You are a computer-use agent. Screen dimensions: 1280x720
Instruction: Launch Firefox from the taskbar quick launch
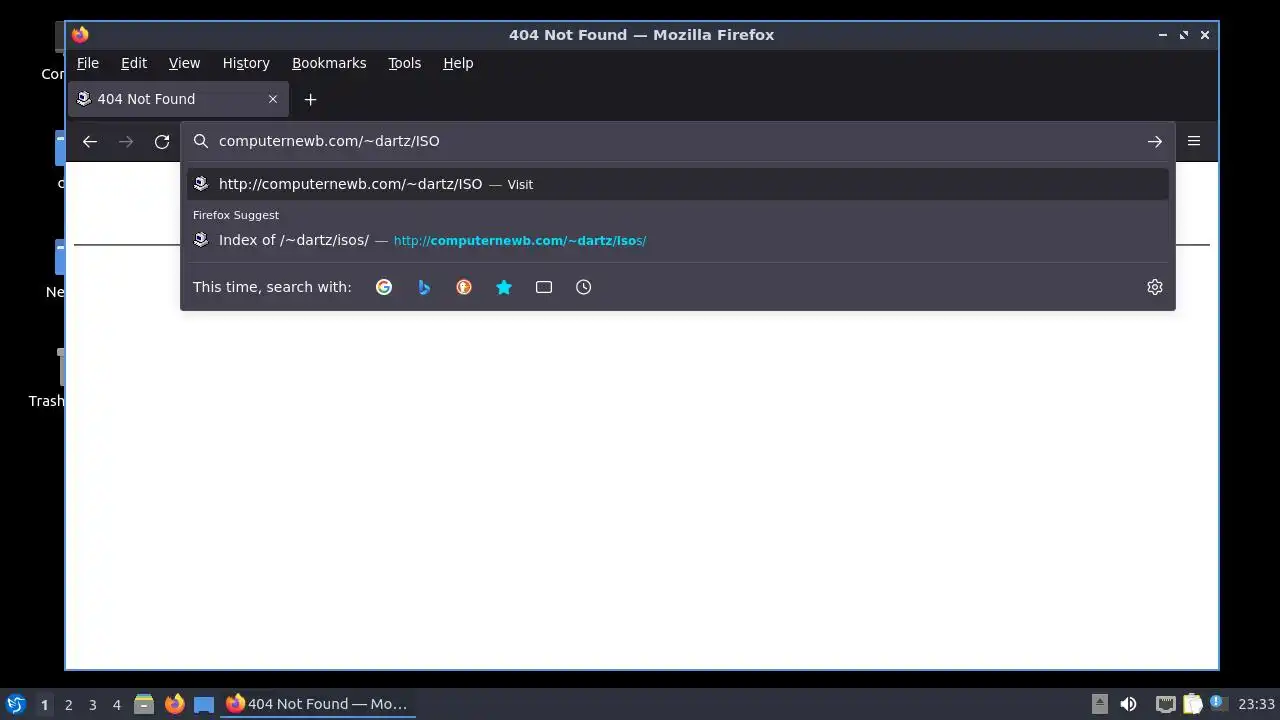(x=174, y=704)
